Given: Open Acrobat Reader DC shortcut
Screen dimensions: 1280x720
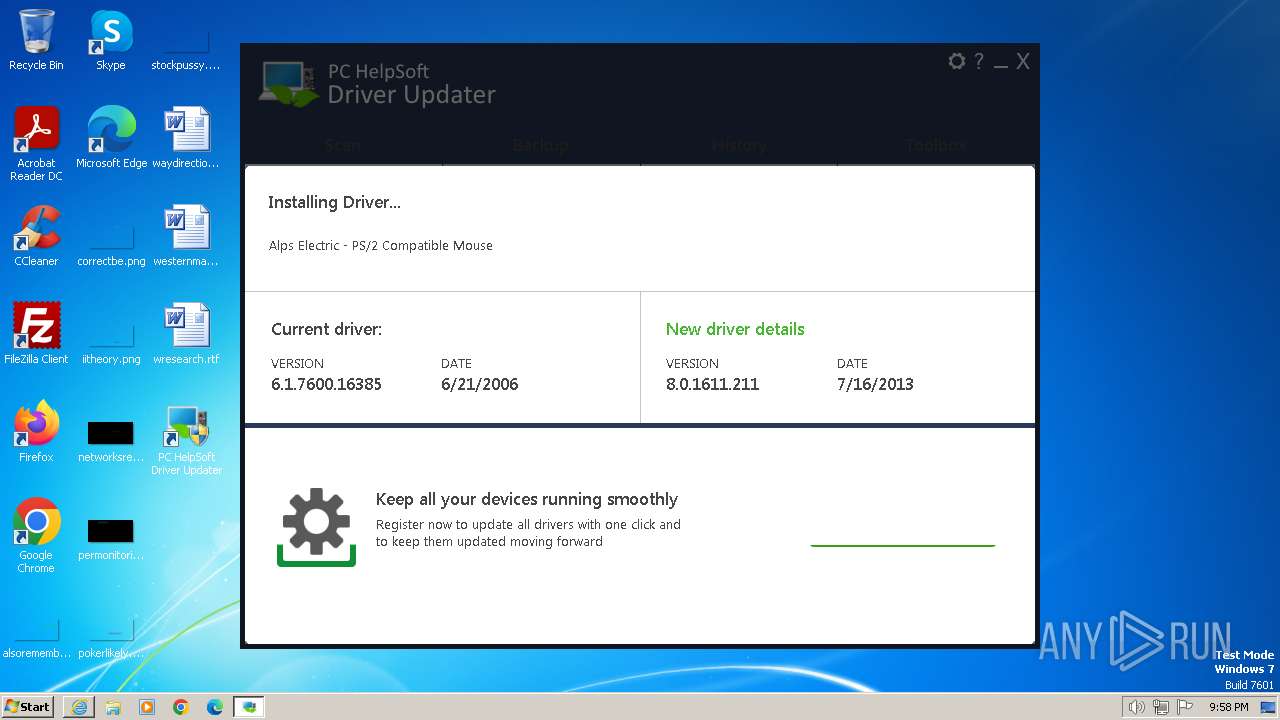Looking at the screenshot, I should pos(36,144).
